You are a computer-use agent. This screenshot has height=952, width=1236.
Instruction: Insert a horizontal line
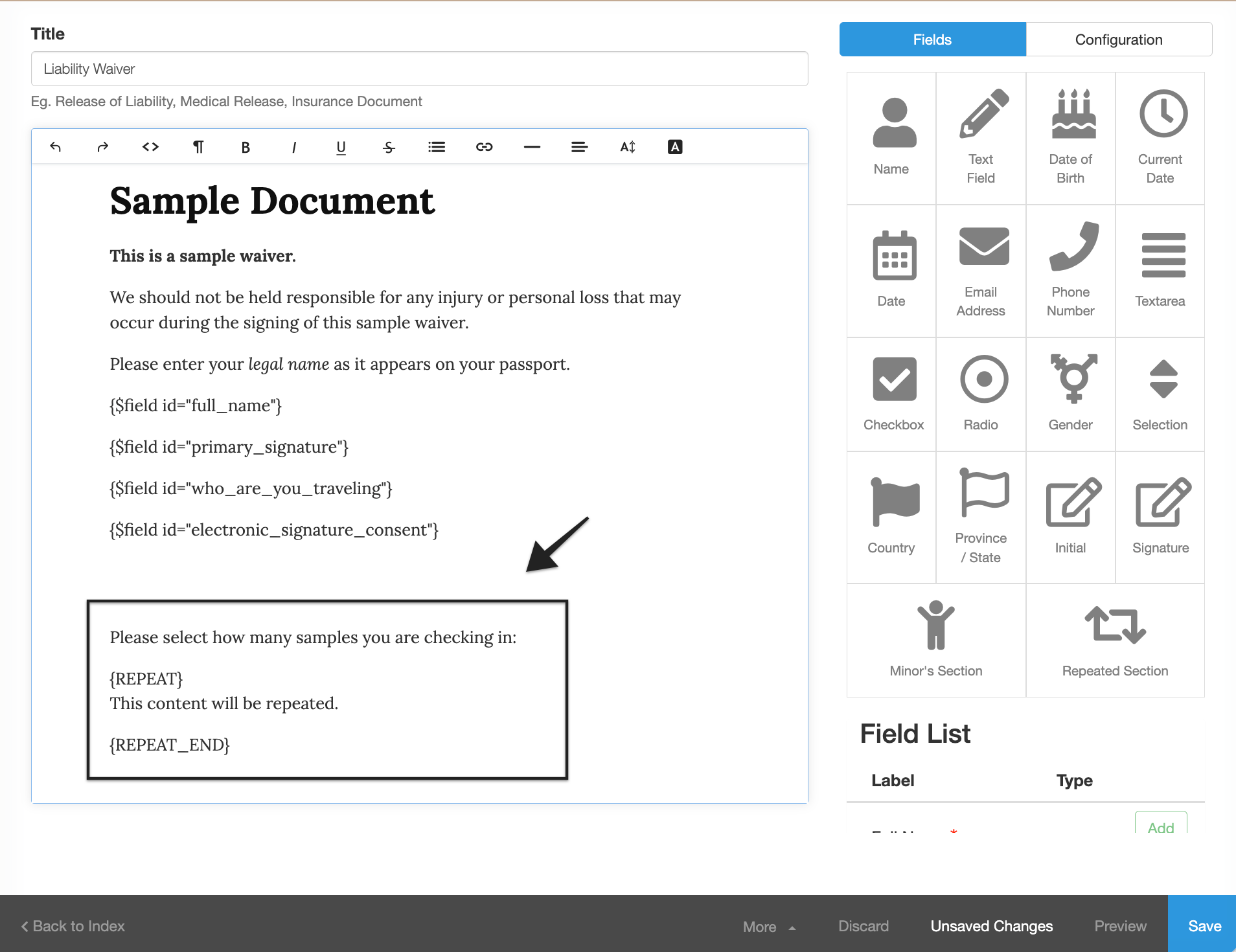tap(532, 147)
